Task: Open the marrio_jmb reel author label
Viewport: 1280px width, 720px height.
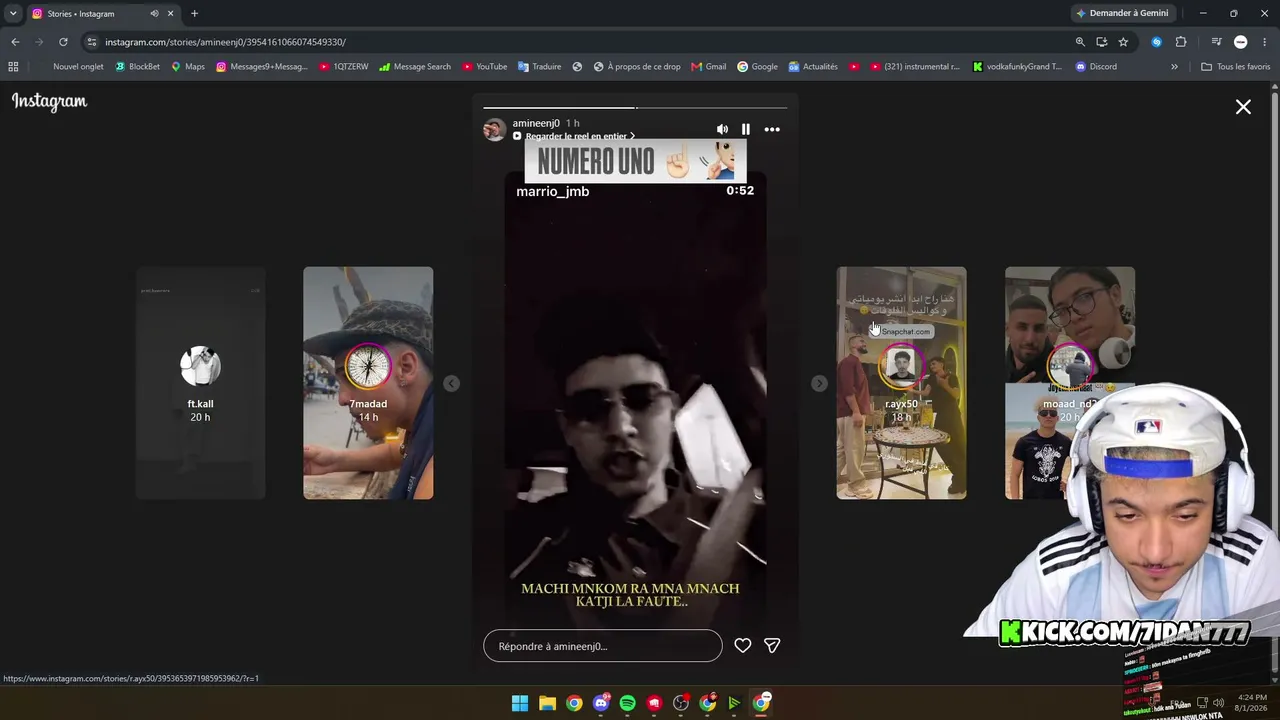Action: (553, 191)
